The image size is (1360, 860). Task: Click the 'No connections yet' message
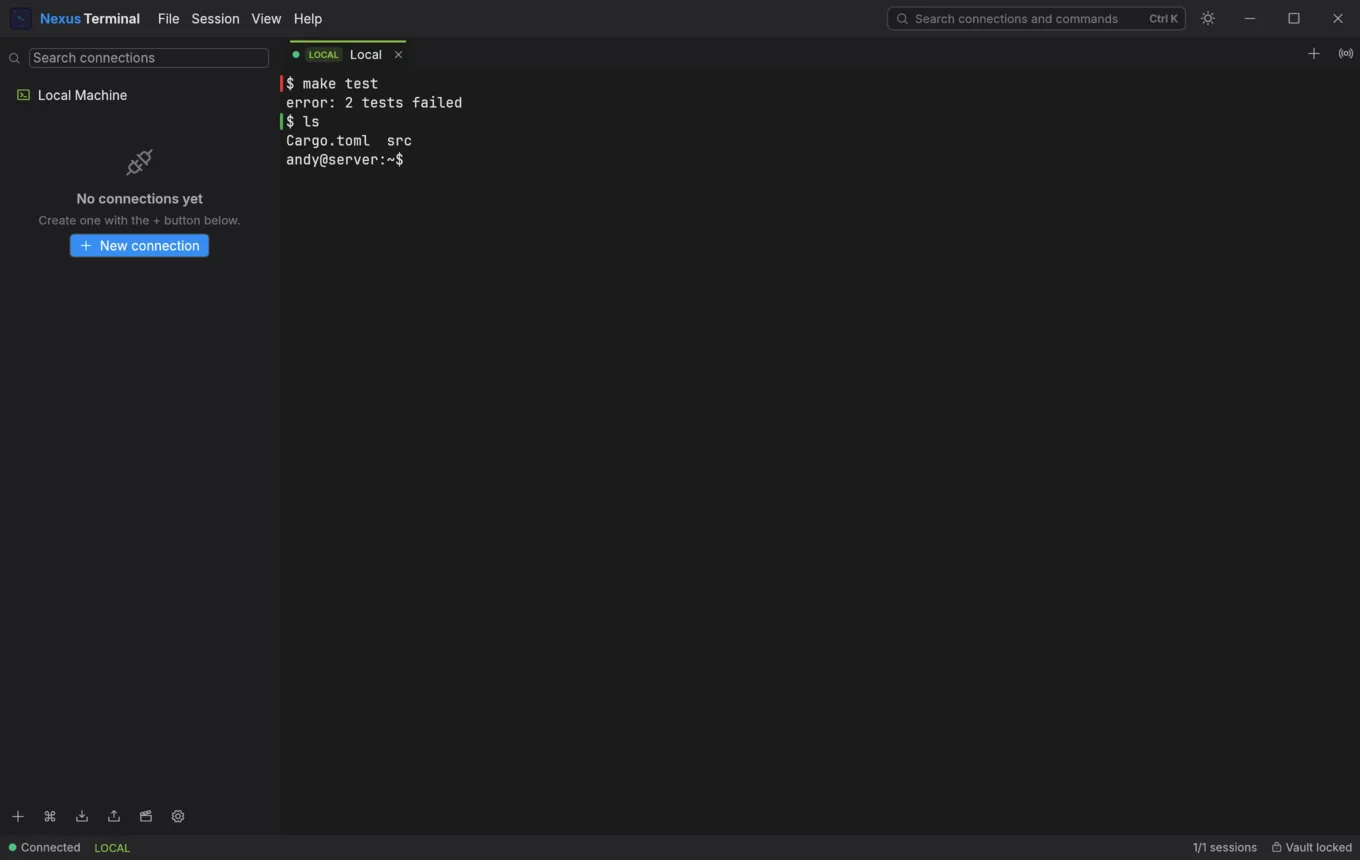tap(139, 199)
